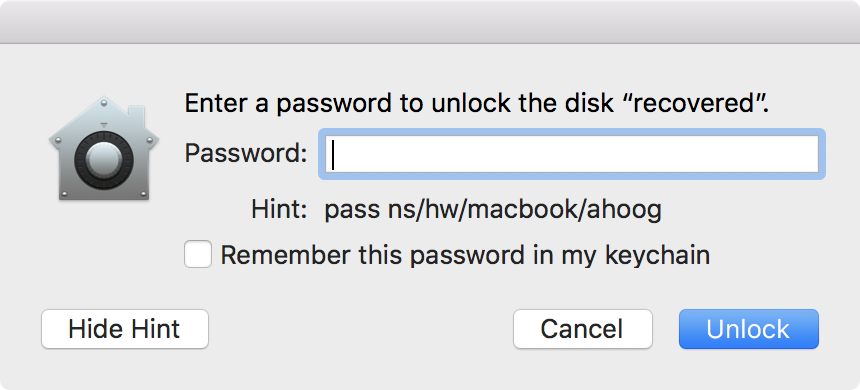Hide the password hint with Hide Hint
This screenshot has width=860, height=390.
125,329
